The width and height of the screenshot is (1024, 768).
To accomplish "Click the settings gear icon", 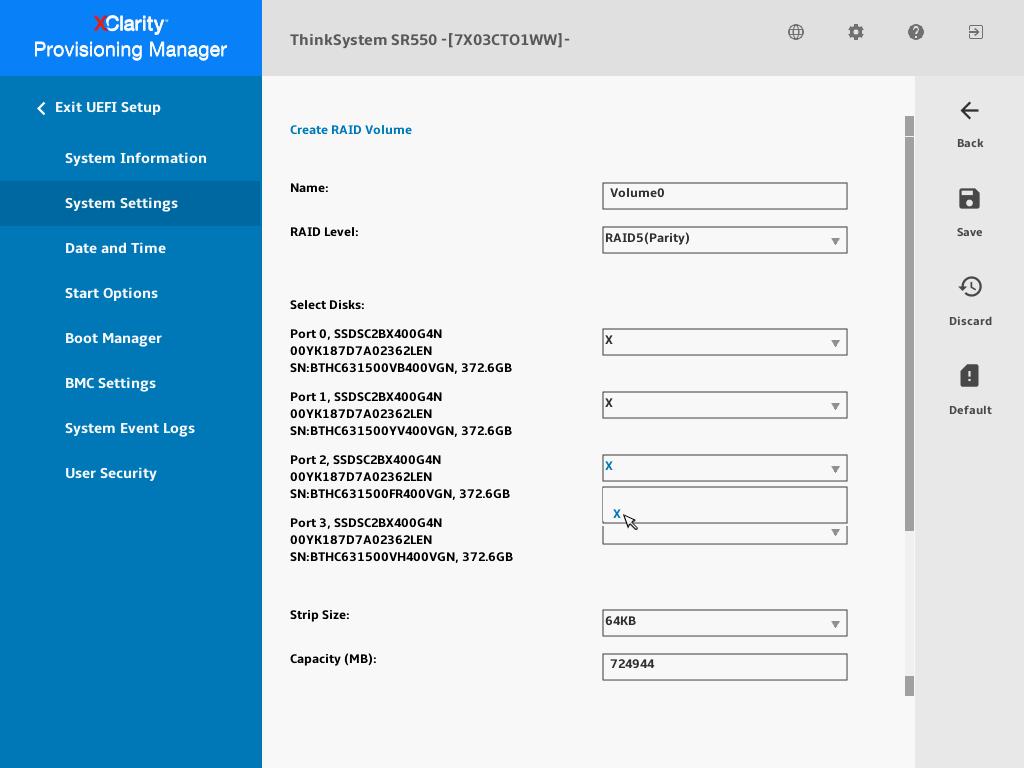I will coord(855,32).
